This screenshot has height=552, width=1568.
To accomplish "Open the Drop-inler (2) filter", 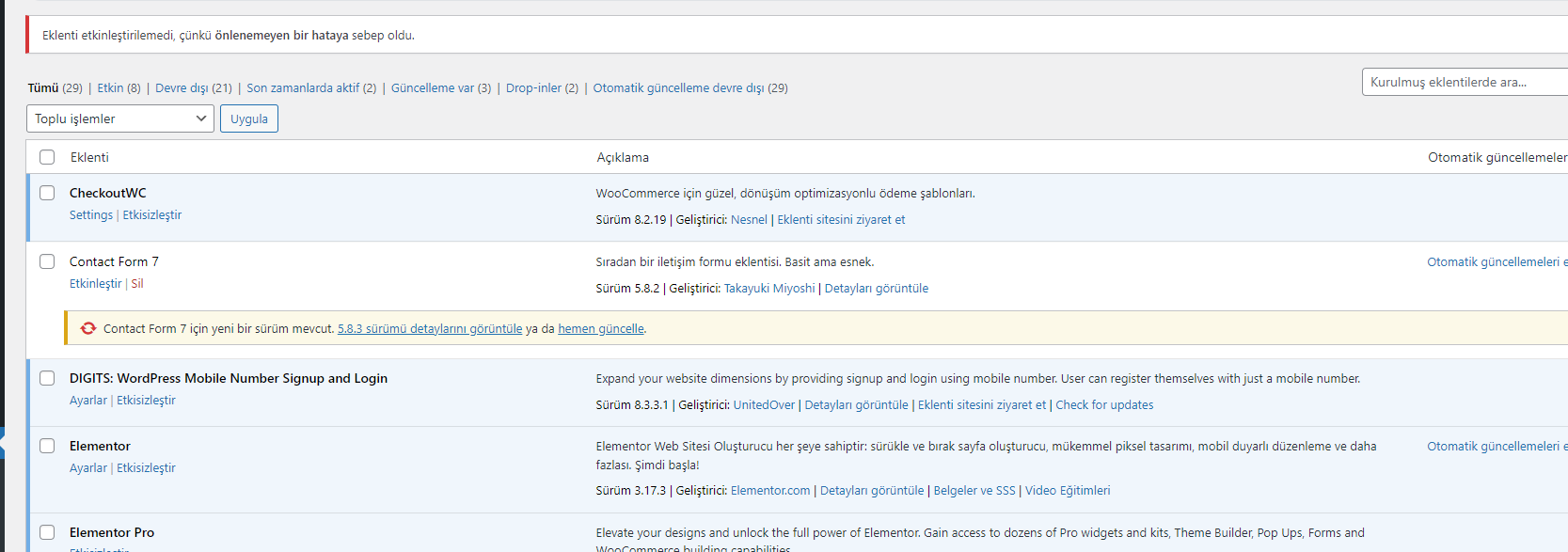I will point(542,87).
